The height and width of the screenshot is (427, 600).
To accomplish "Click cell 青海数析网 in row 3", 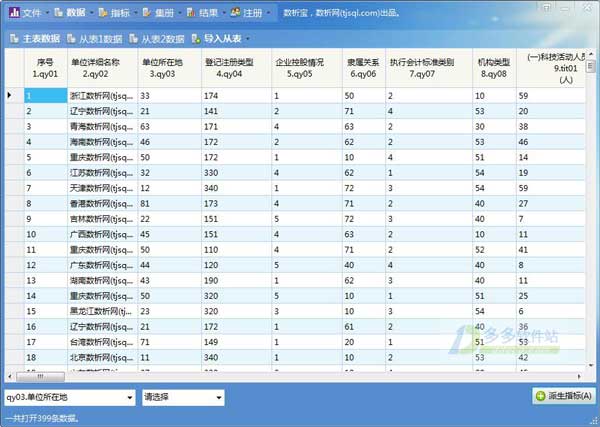I will click(102, 126).
